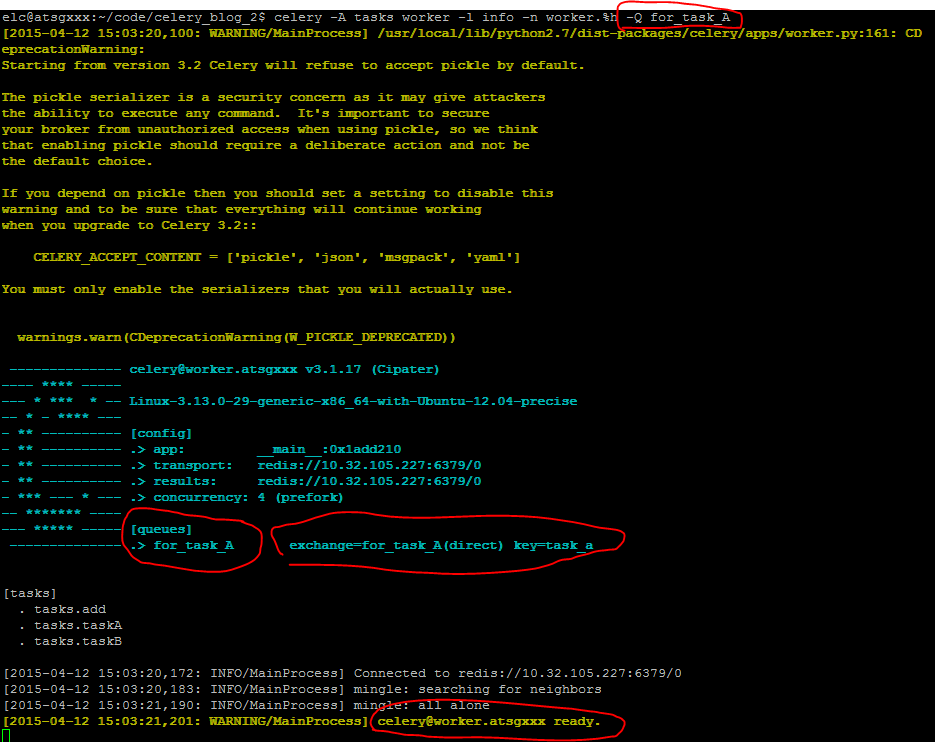Screen dimensions: 935x742
Task: Click the '15:03:21,201: WARNING/MainProcess' log prefix
Action: (185, 722)
